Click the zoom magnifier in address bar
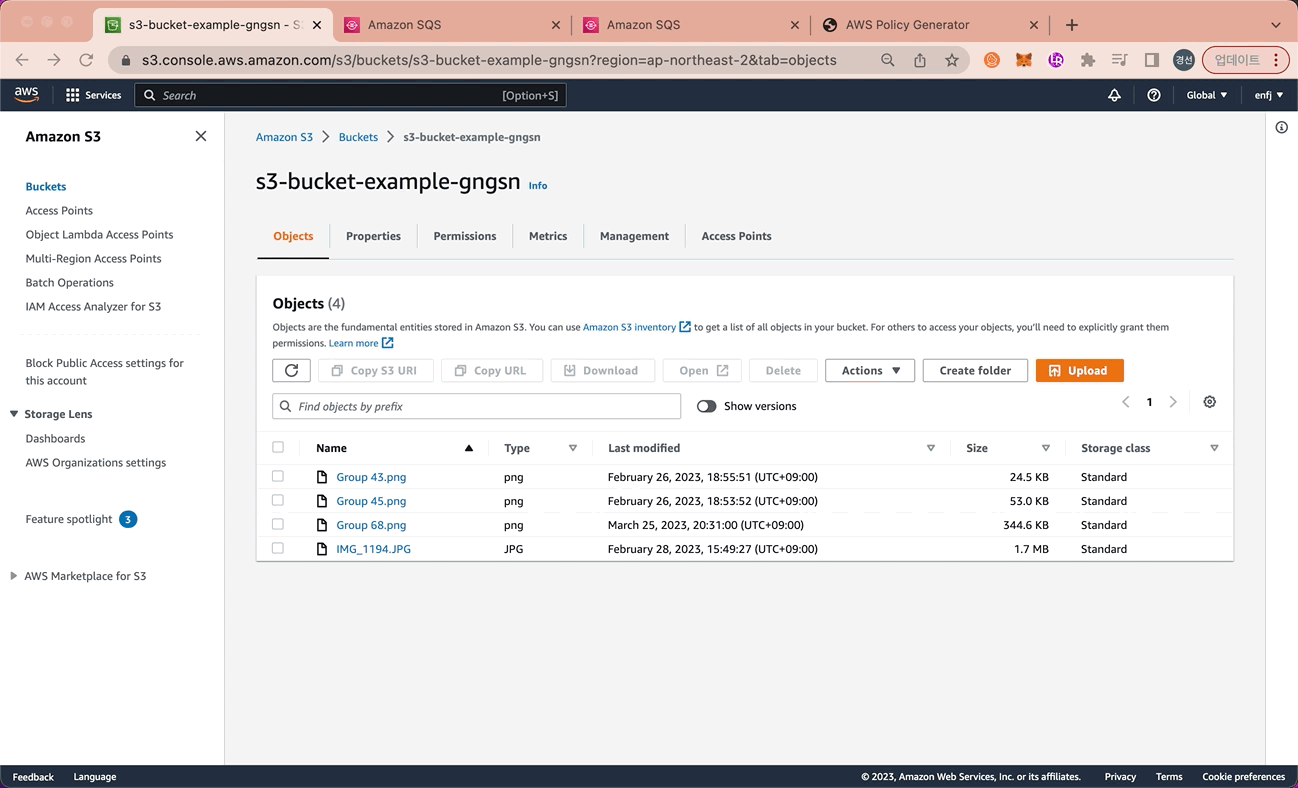Screen dimensions: 1298x788 [888, 60]
